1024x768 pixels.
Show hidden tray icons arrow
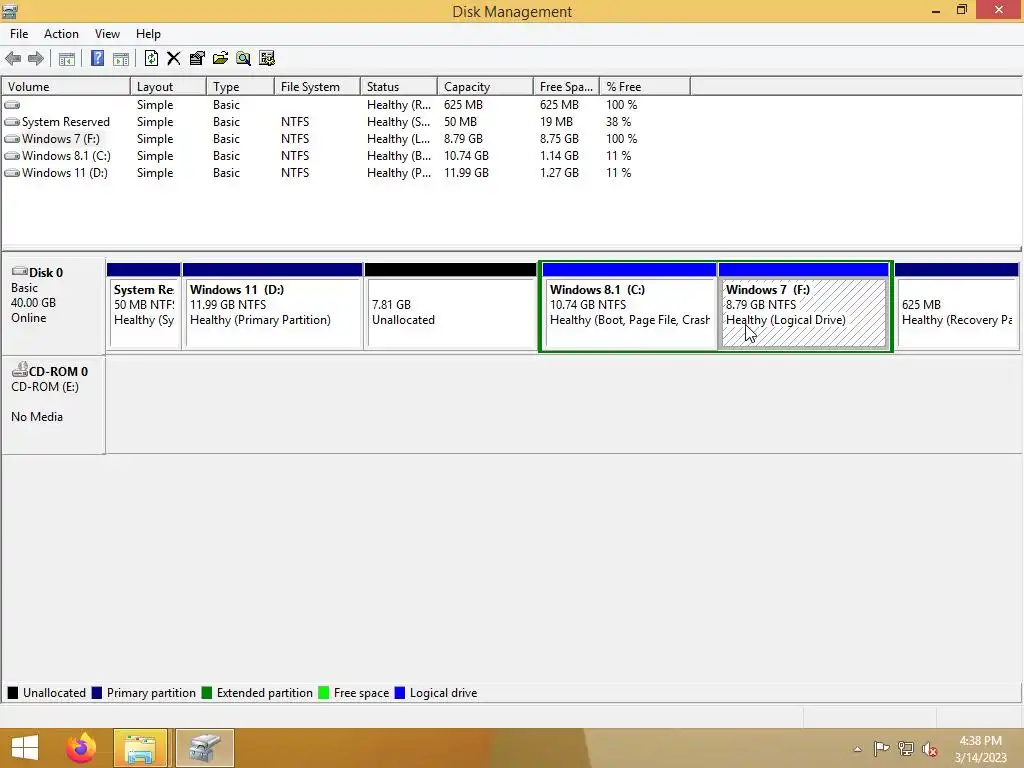pos(857,749)
